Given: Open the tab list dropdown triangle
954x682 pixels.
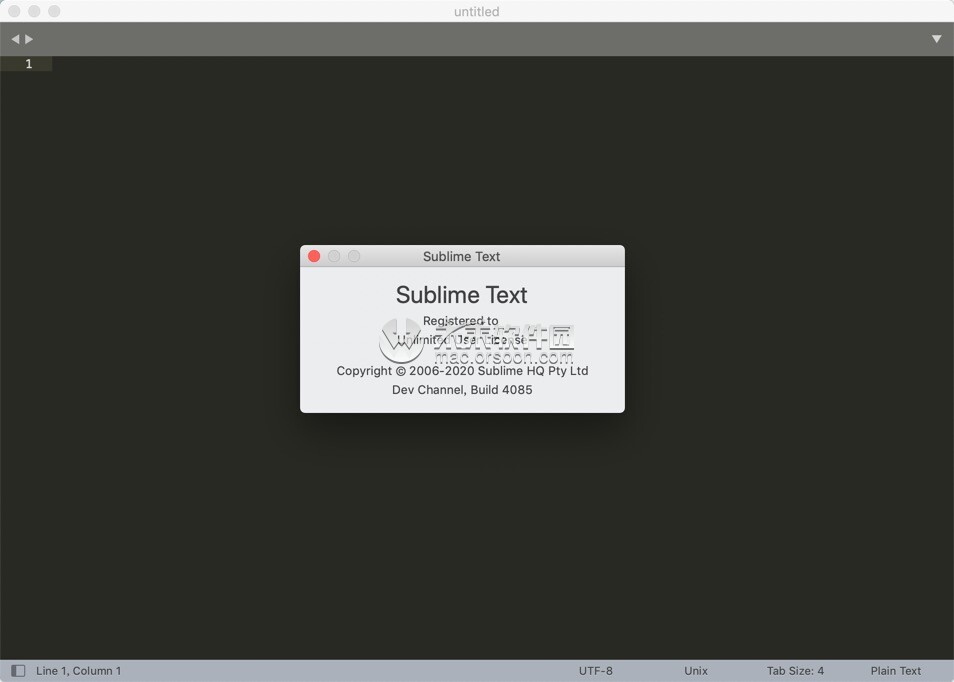Looking at the screenshot, I should tap(936, 39).
